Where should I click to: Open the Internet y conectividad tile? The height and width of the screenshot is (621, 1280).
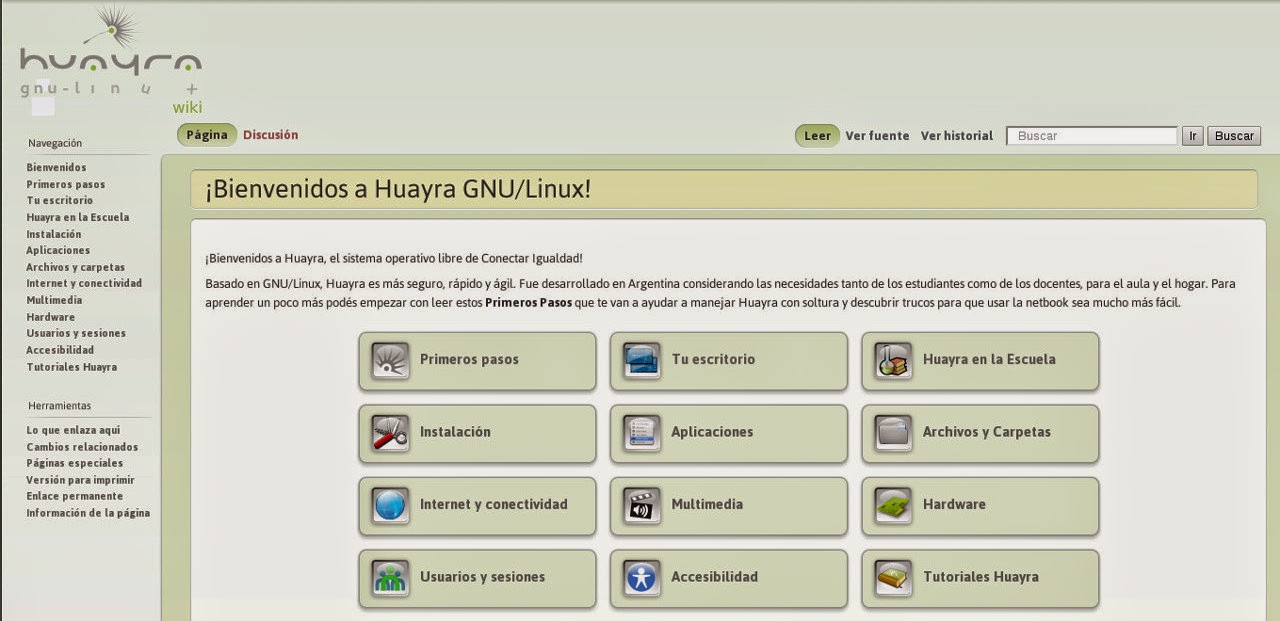tap(477, 505)
